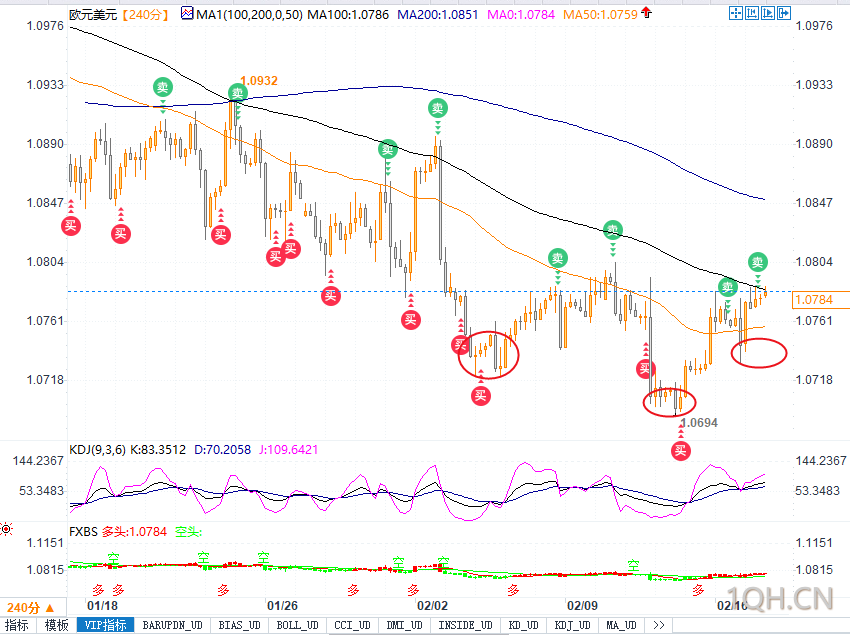Click the MA1 indicator chart icon
Image resolution: width=850 pixels, height=635 pixels.
point(187,13)
